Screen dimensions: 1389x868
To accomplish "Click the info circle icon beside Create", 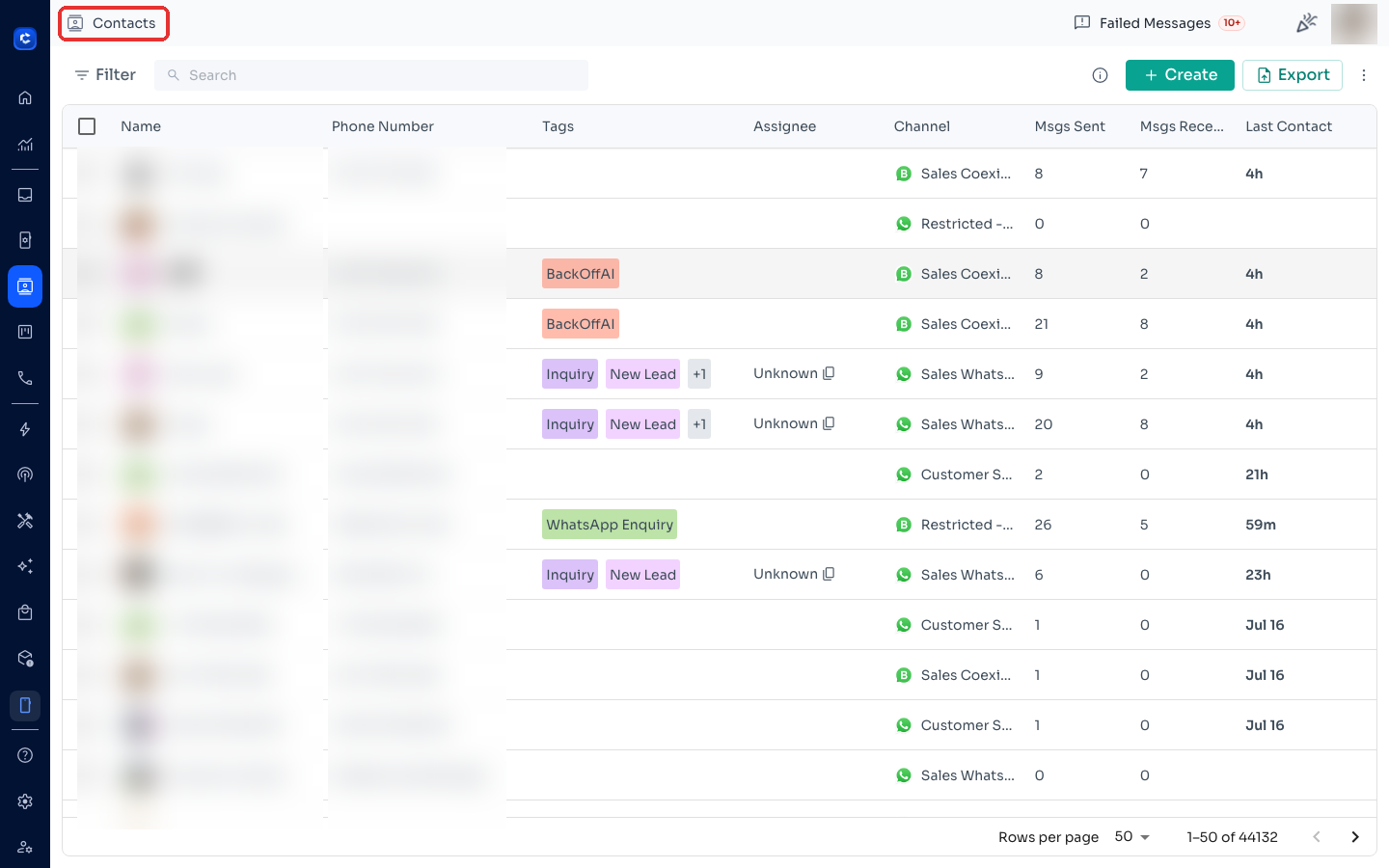I will [1100, 75].
